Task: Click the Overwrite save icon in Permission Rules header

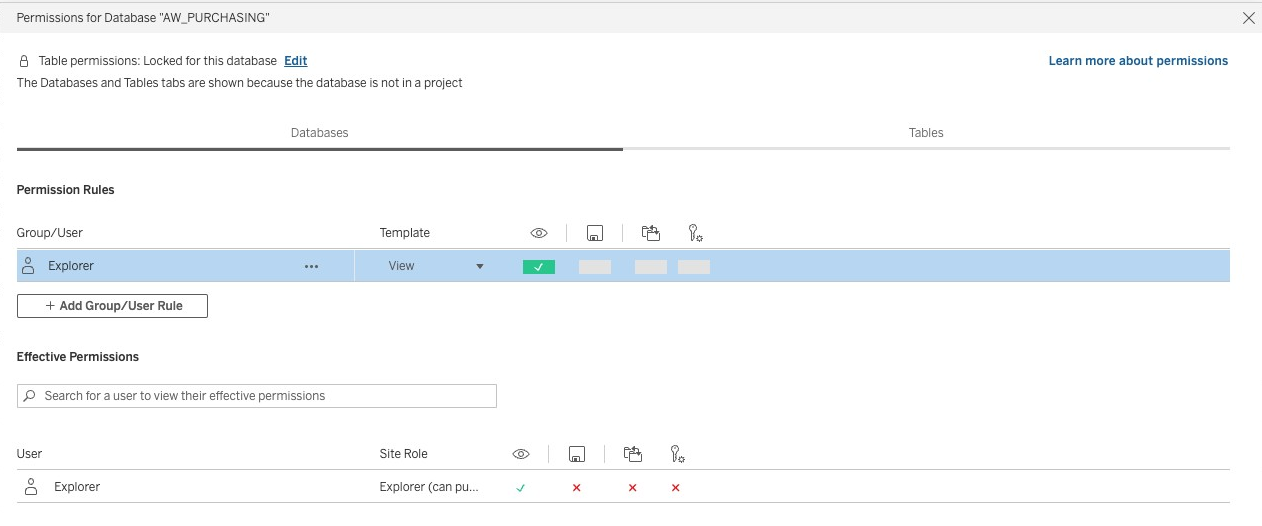Action: tap(594, 233)
